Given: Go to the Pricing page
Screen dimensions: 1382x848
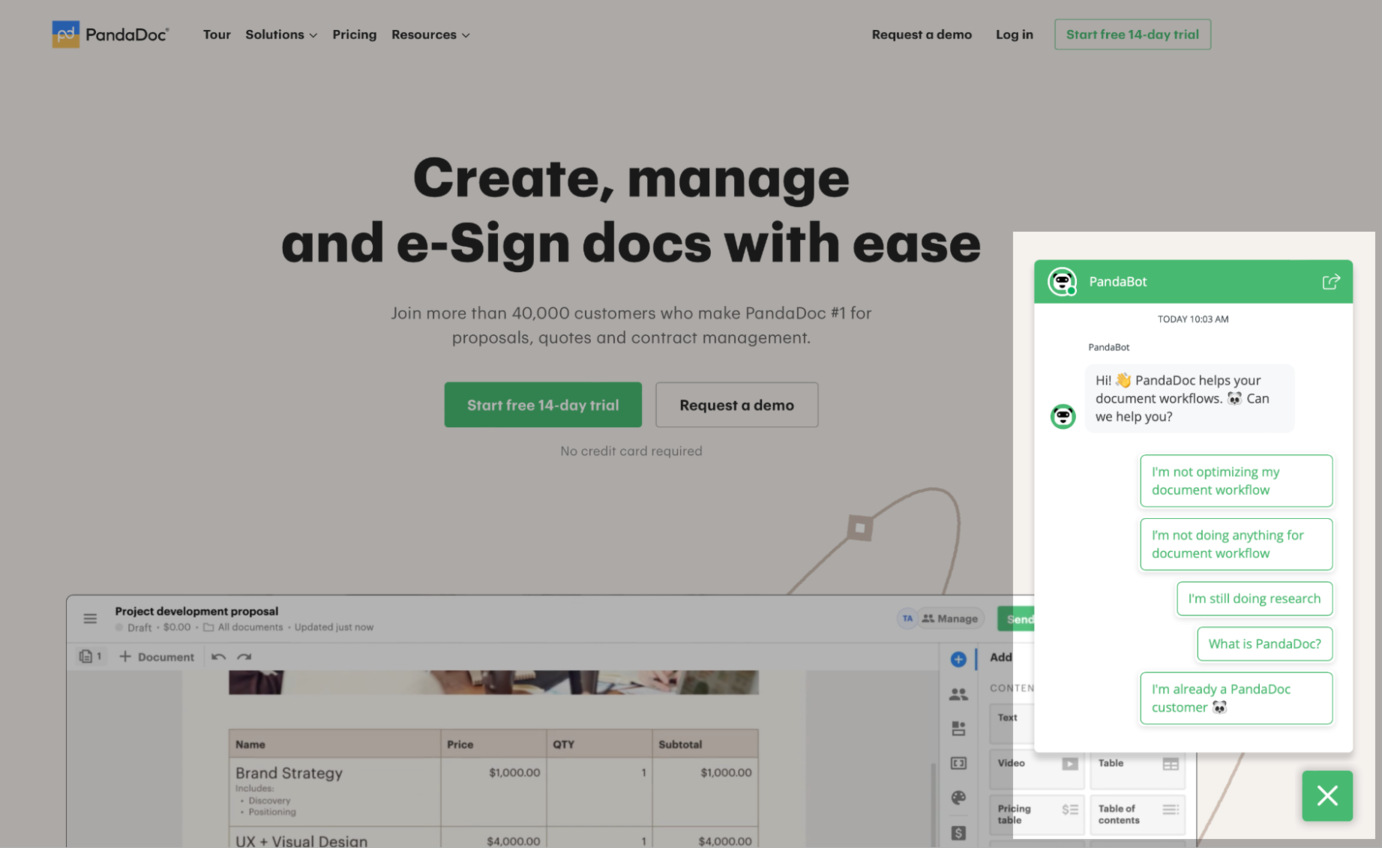Looking at the screenshot, I should tap(354, 34).
